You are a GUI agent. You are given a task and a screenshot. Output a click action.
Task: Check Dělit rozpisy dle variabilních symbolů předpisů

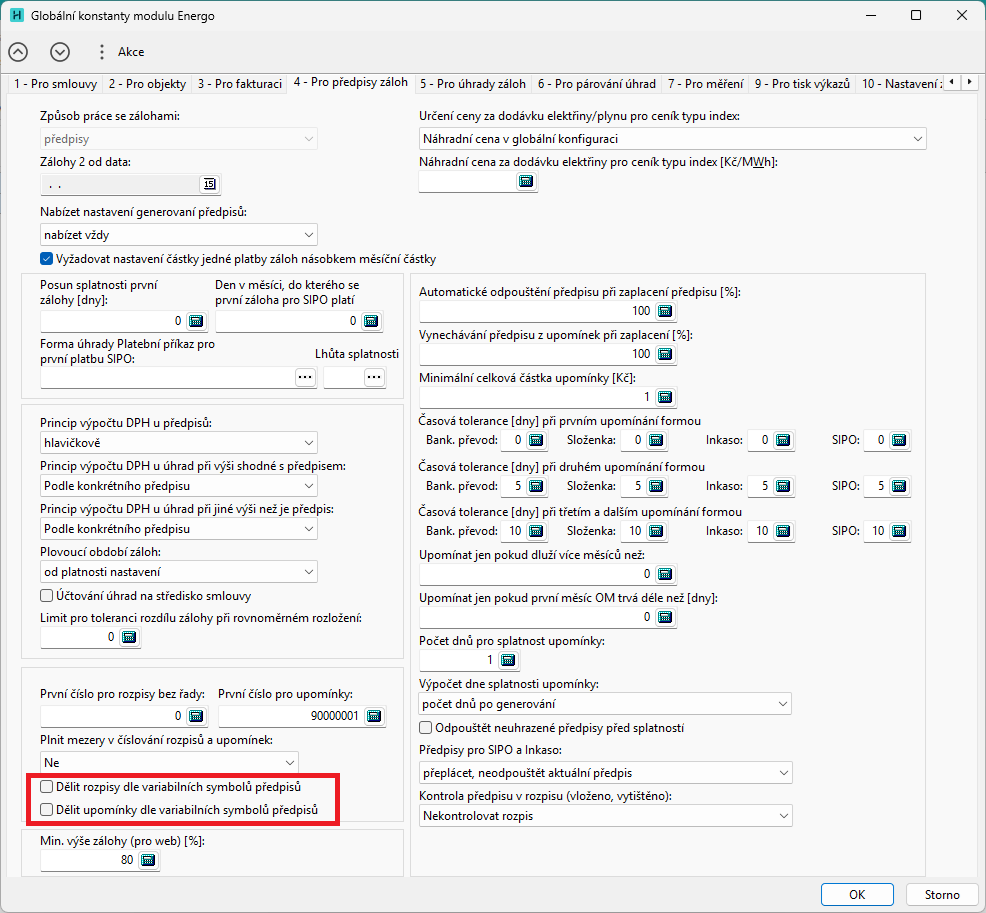(47, 787)
